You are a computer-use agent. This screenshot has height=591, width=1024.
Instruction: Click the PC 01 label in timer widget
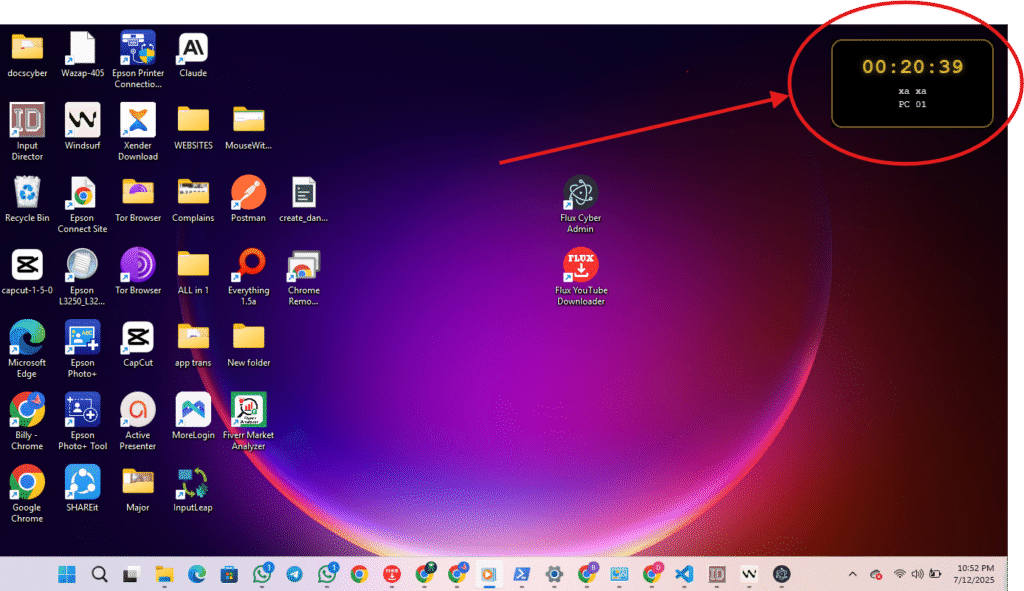click(912, 104)
